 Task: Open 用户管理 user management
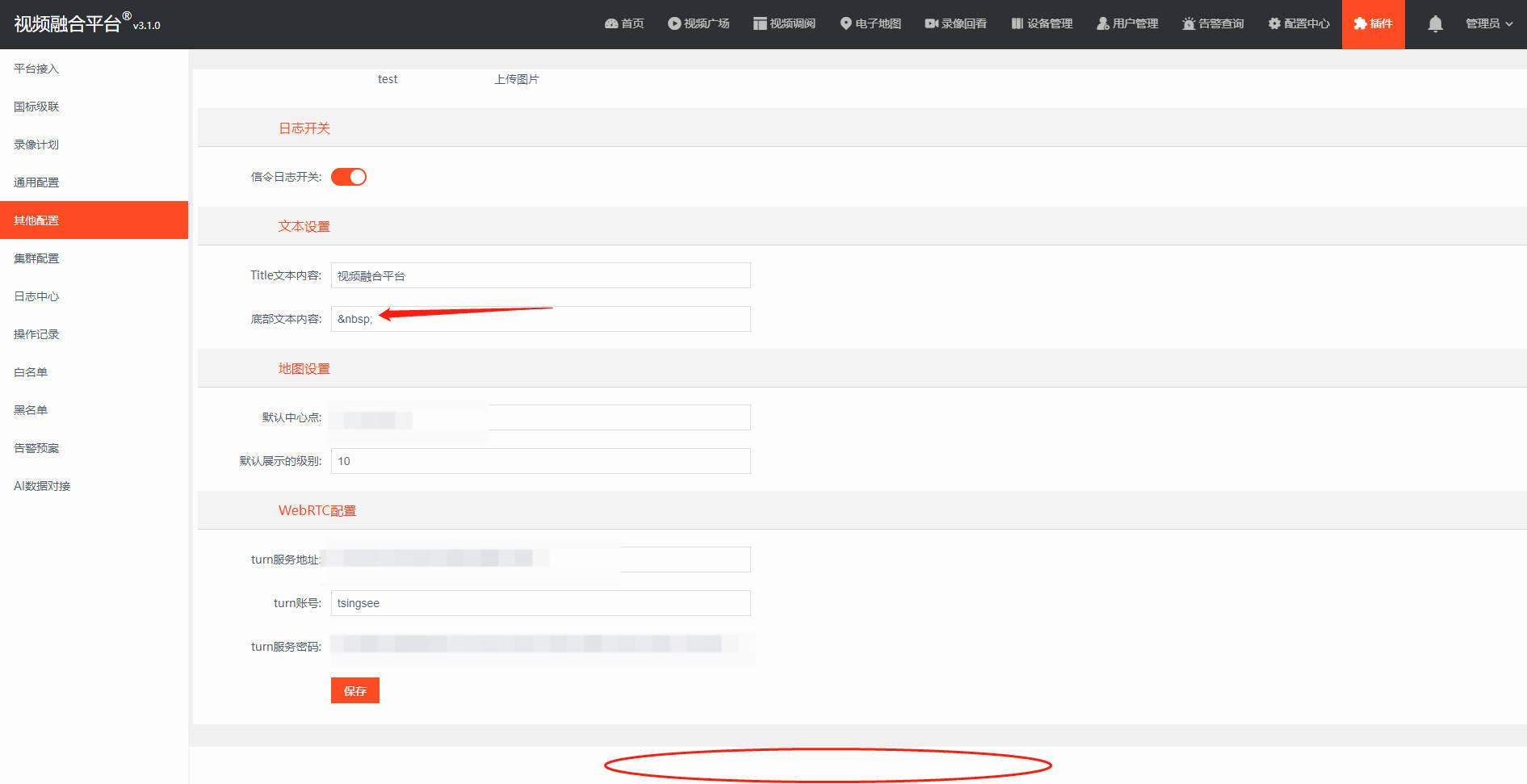pos(1127,23)
